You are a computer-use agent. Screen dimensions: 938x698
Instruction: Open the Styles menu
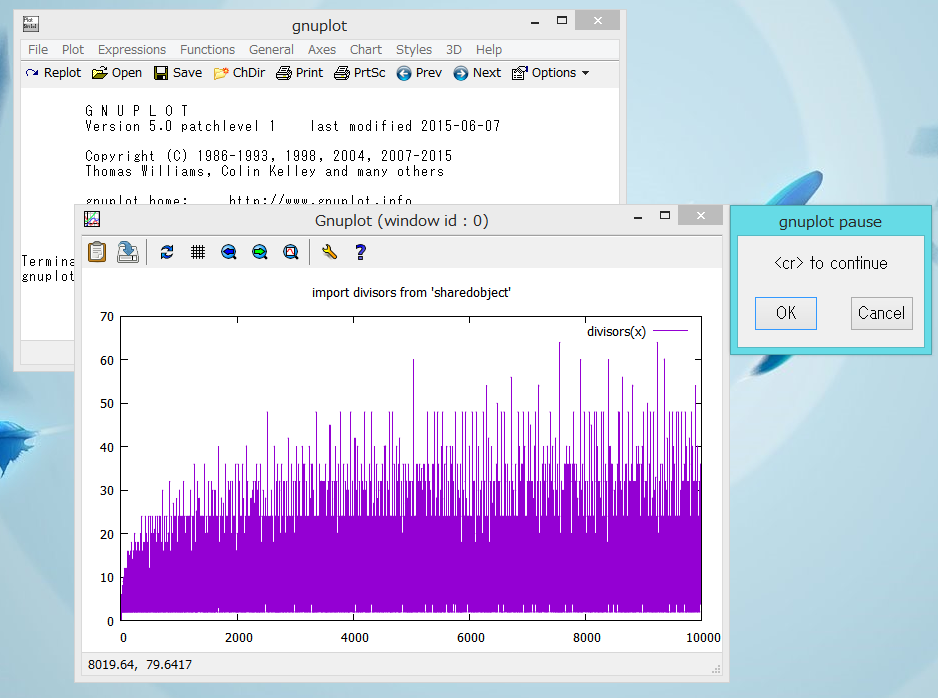(x=413, y=49)
